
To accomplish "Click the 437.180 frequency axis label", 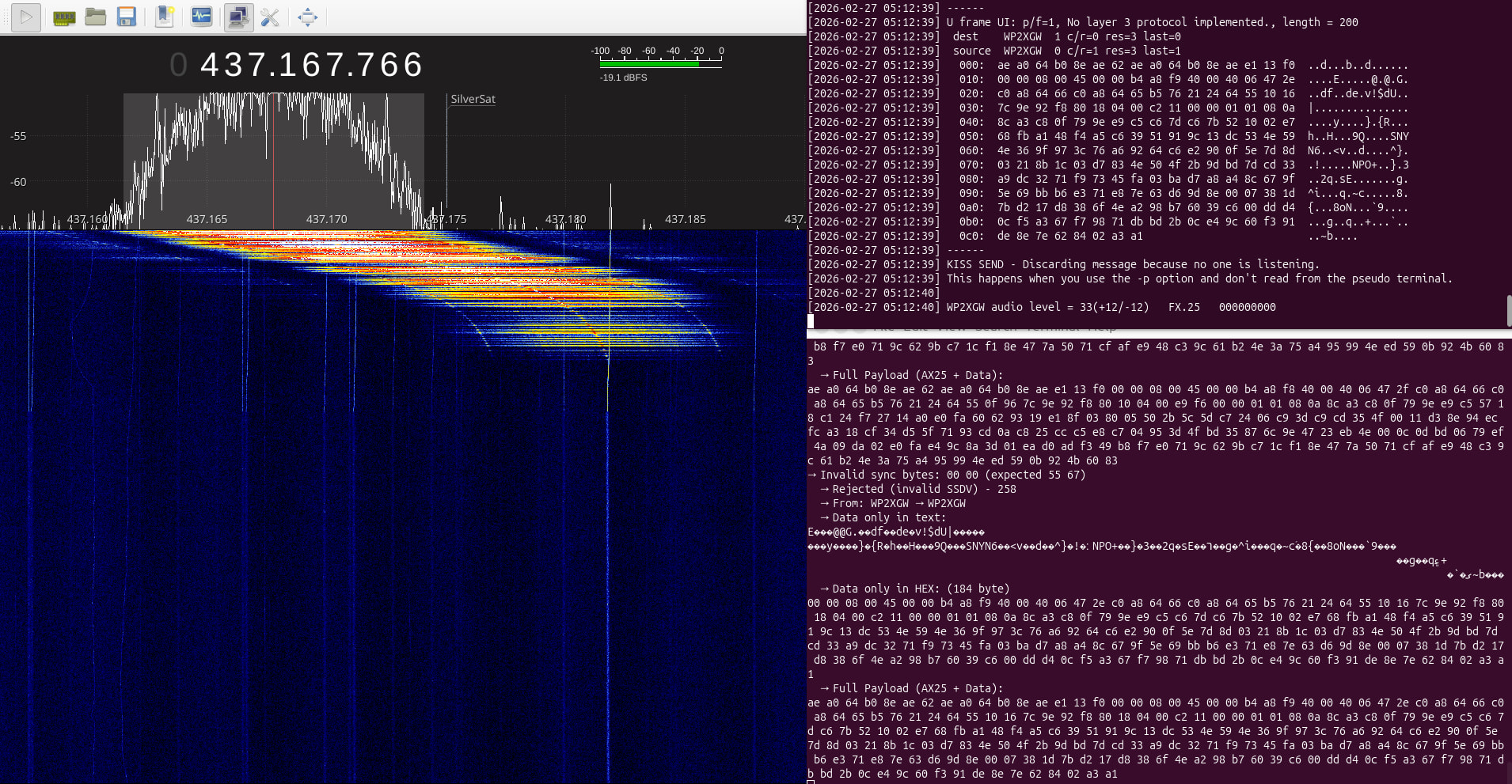I will tap(565, 219).
